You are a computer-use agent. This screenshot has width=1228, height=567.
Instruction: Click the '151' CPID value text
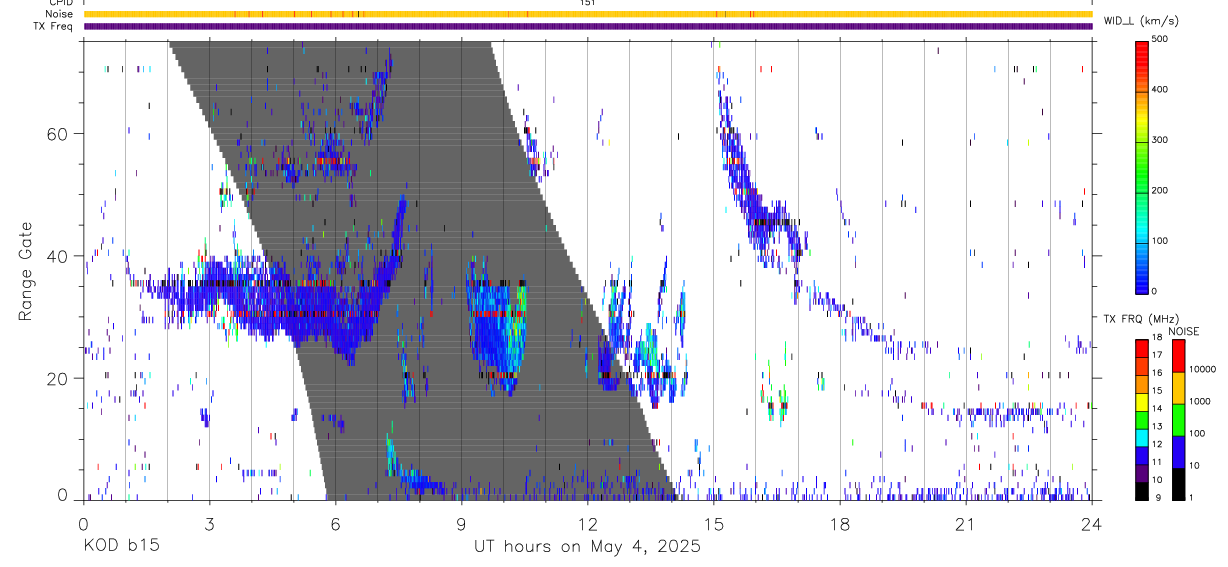tap(588, 3)
